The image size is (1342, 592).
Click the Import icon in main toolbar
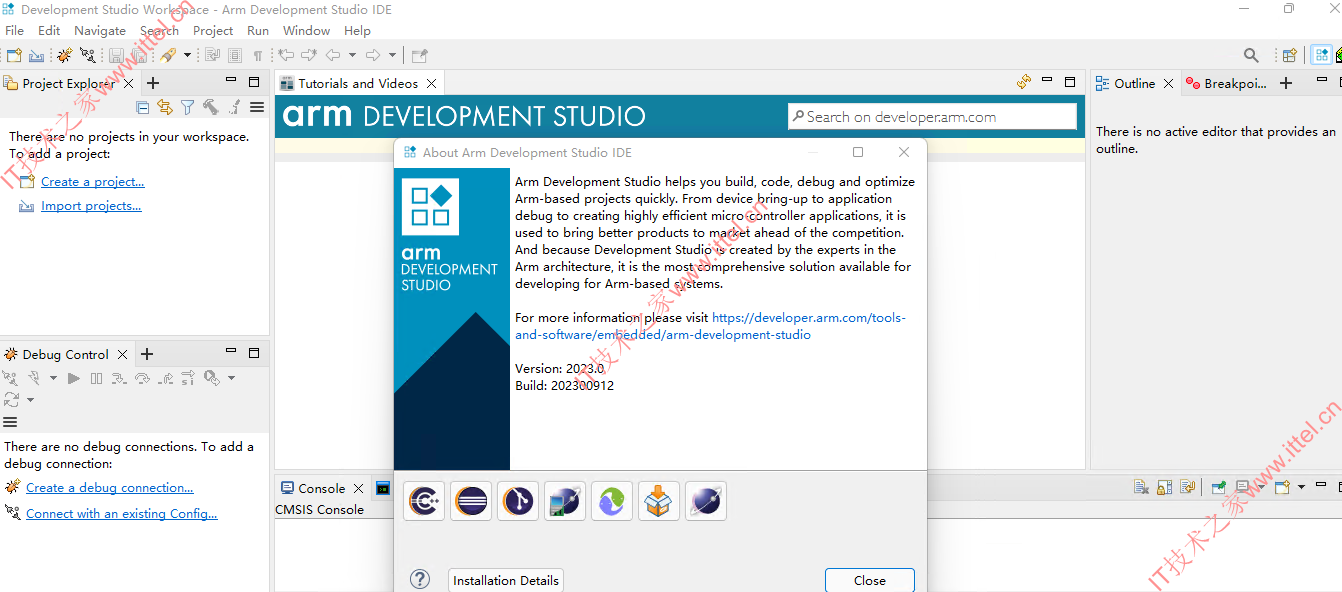click(36, 55)
